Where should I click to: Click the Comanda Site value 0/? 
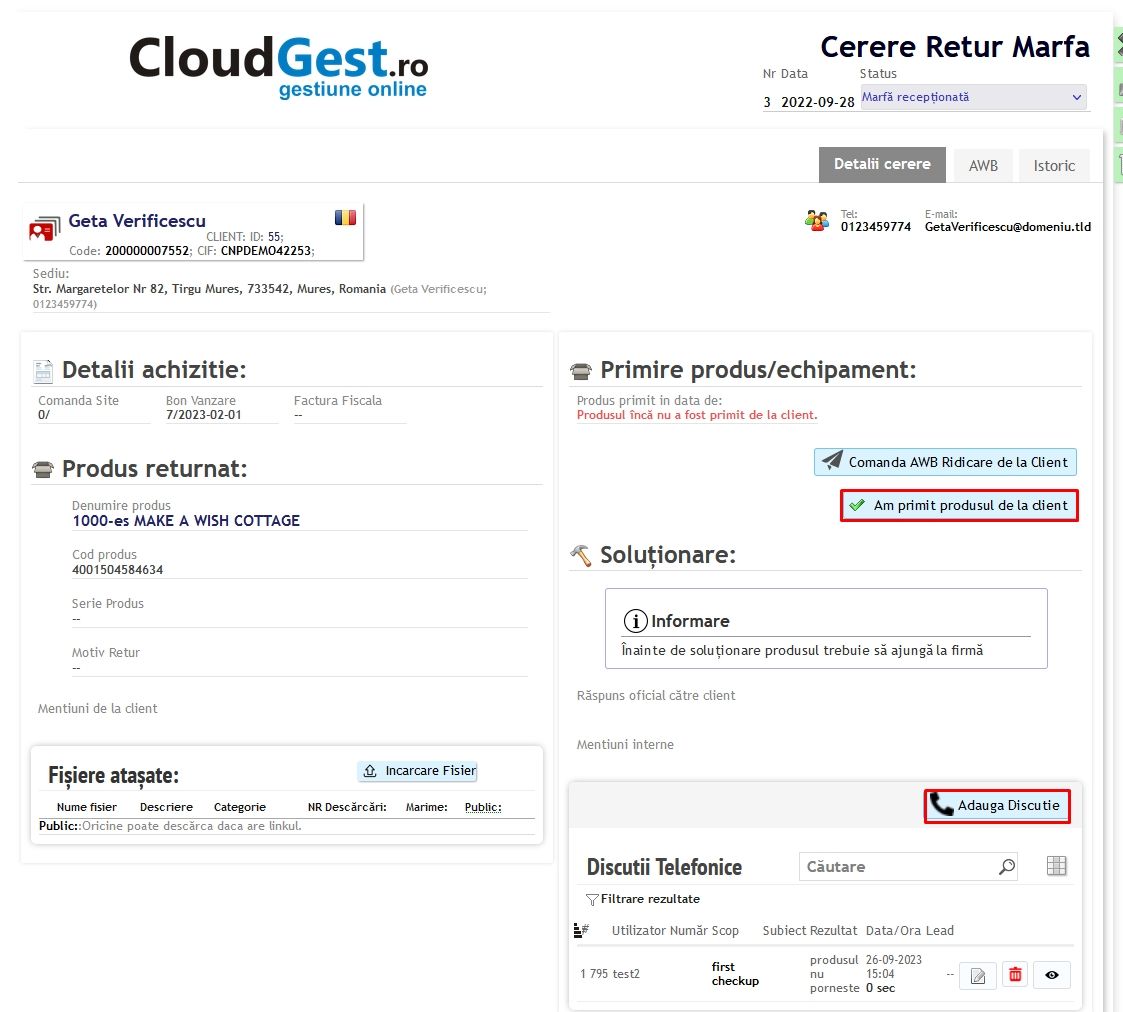click(44, 415)
